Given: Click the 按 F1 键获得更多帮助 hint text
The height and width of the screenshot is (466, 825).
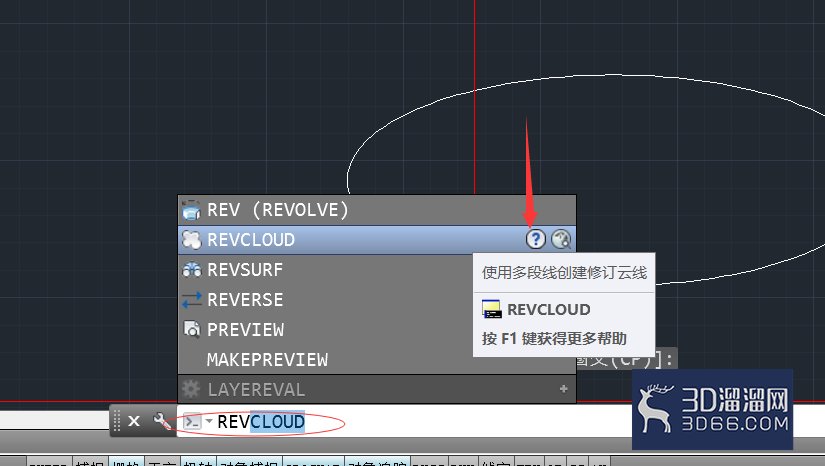Looking at the screenshot, I should click(554, 338).
